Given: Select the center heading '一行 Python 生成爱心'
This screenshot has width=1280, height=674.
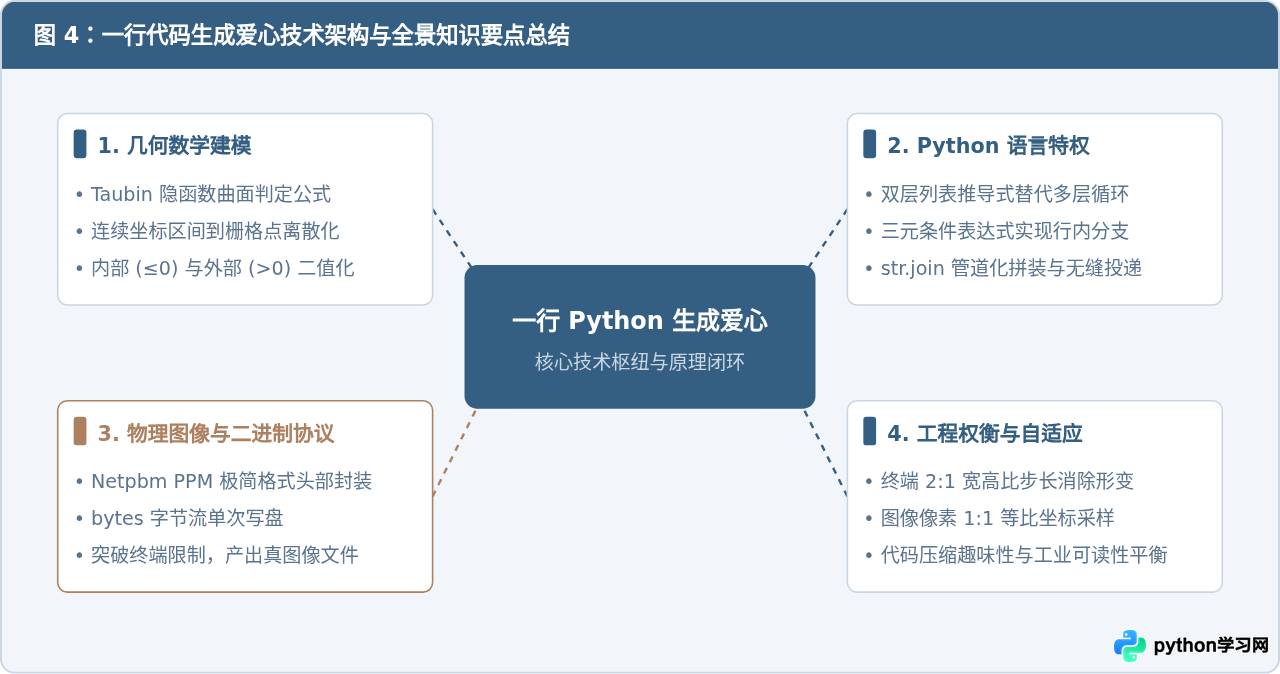Looking at the screenshot, I should [640, 321].
